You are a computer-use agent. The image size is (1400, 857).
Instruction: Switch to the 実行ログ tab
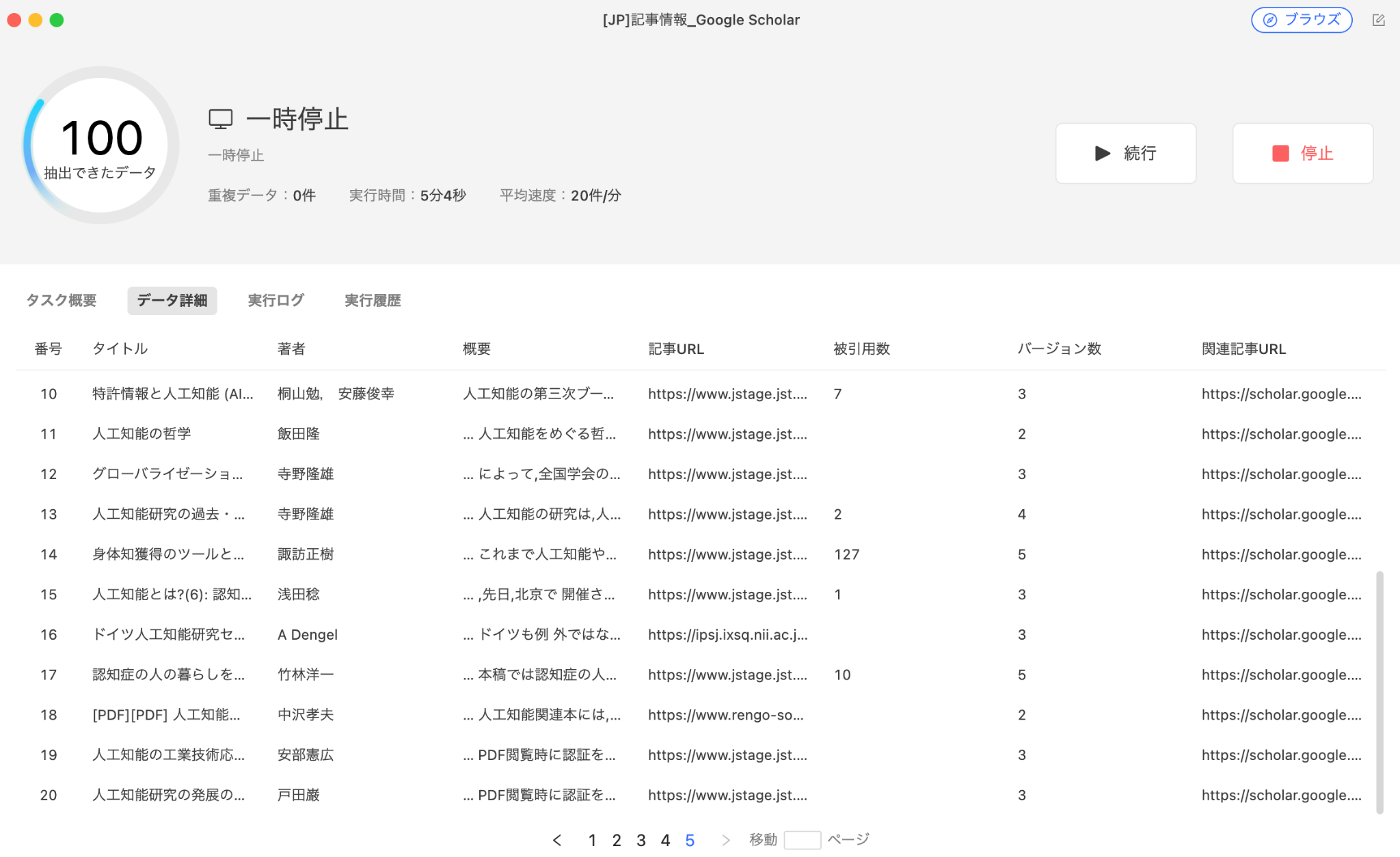[x=275, y=301]
